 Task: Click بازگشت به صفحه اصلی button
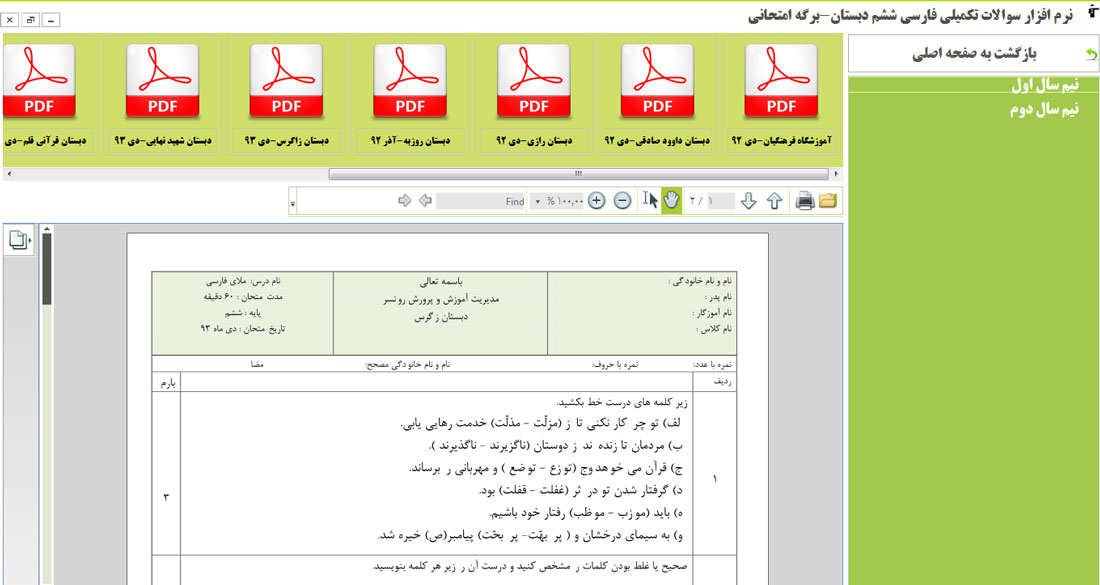point(973,54)
